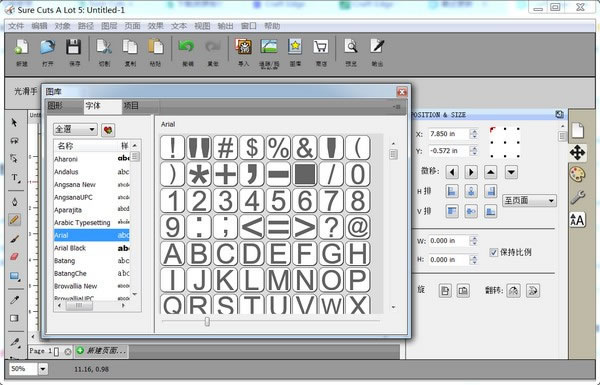Click the green Undo arrow icon
The image size is (600, 385).
[187, 47]
